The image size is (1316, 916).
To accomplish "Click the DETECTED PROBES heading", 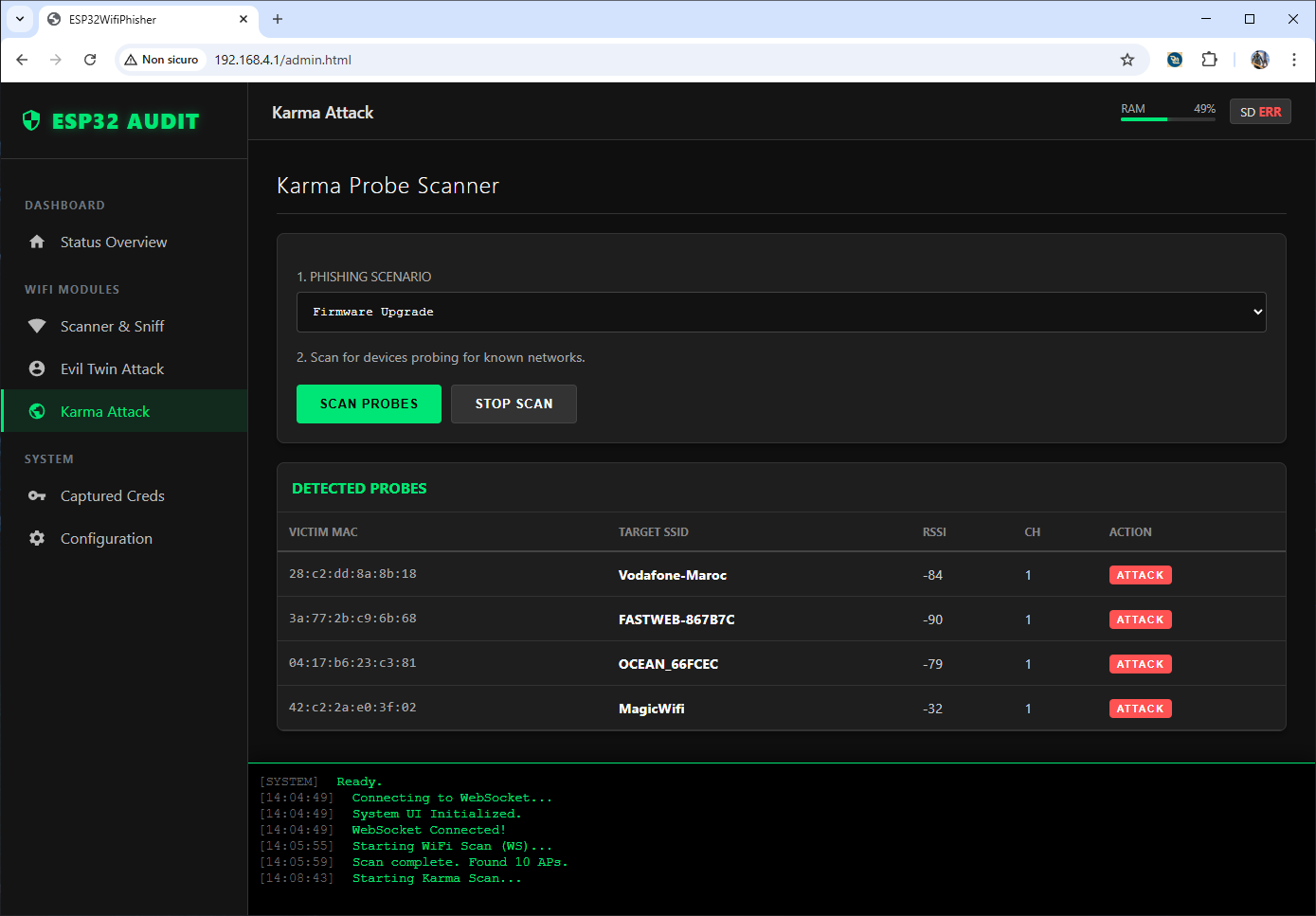I will 359,489.
